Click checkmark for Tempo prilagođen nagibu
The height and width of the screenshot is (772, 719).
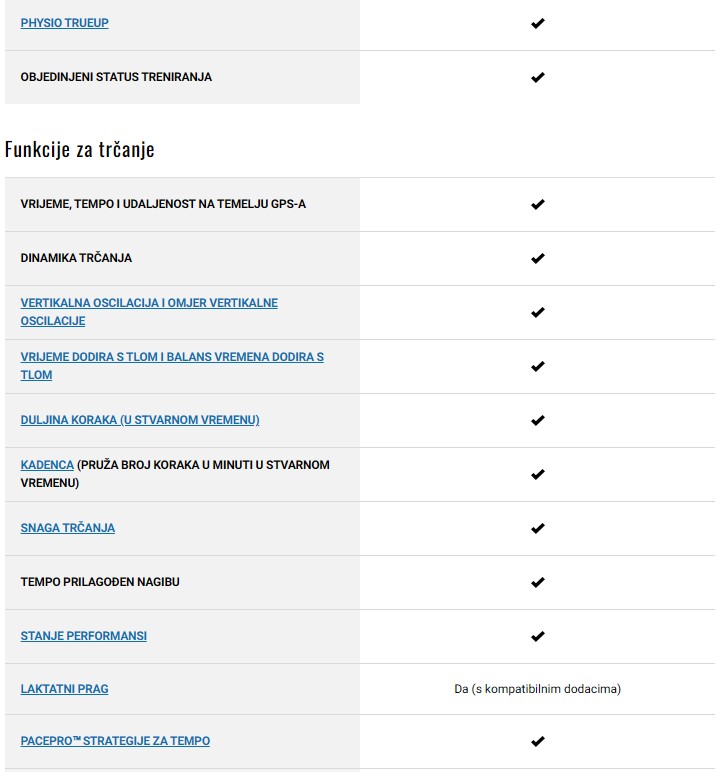coord(537,582)
